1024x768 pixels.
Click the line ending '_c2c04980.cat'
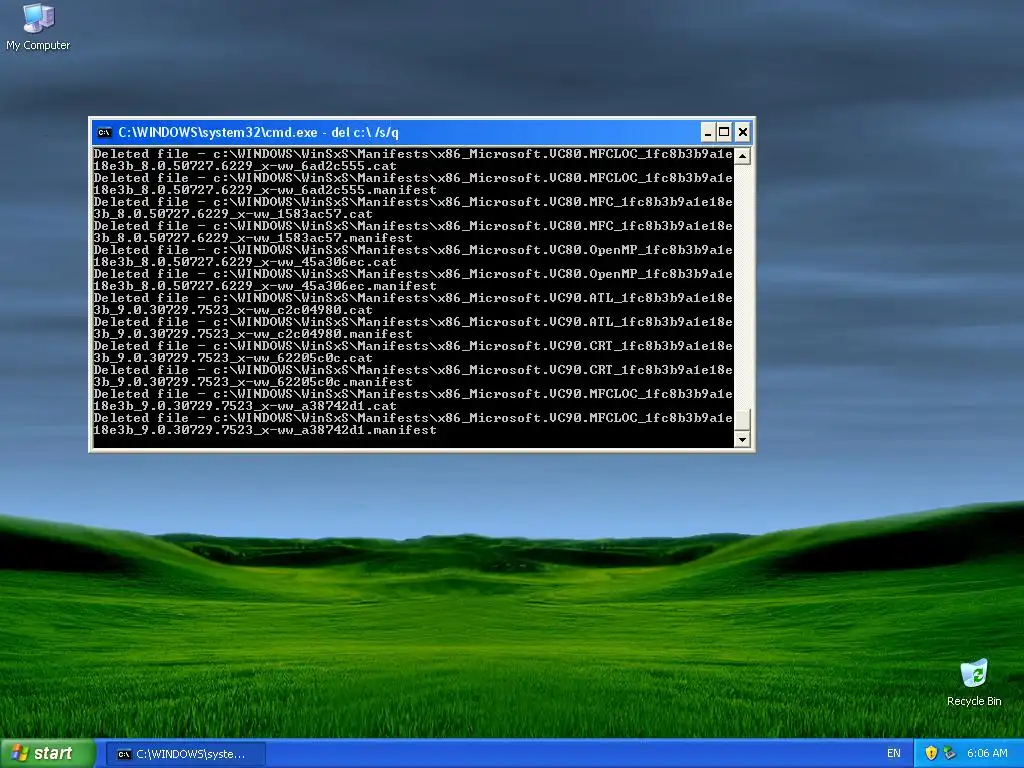[x=233, y=310]
